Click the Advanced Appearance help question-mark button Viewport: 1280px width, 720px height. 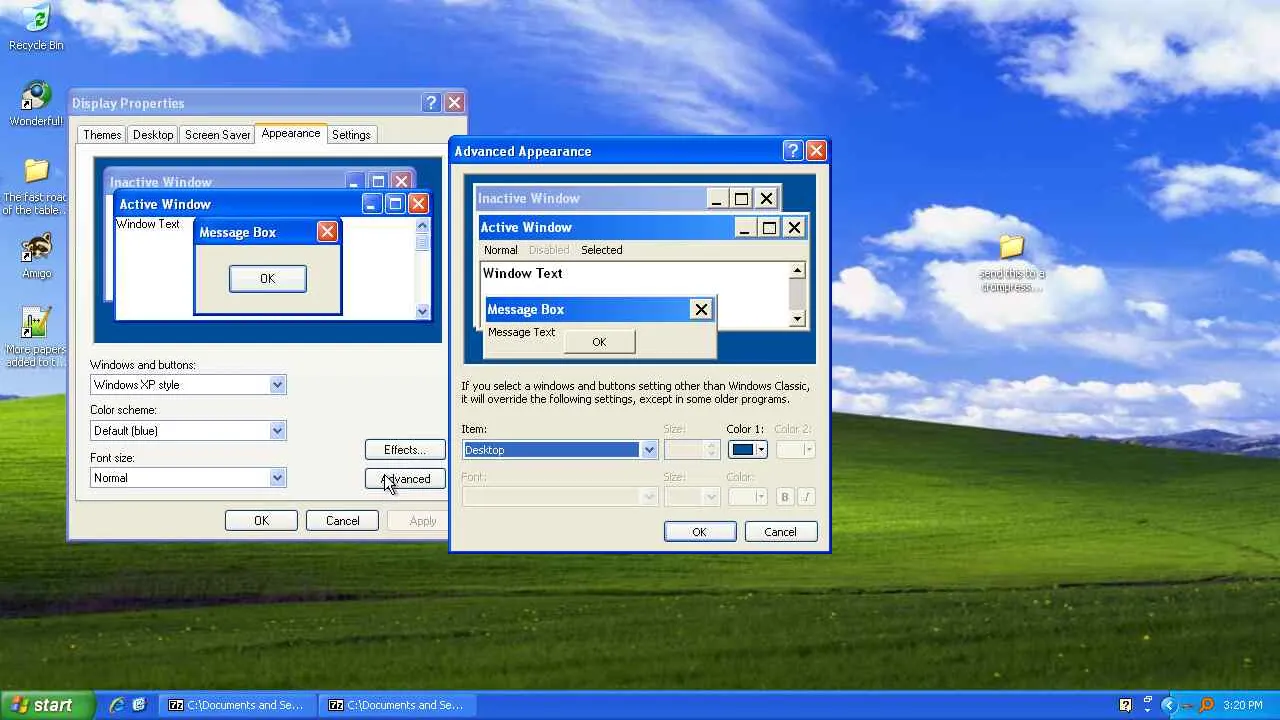click(793, 151)
